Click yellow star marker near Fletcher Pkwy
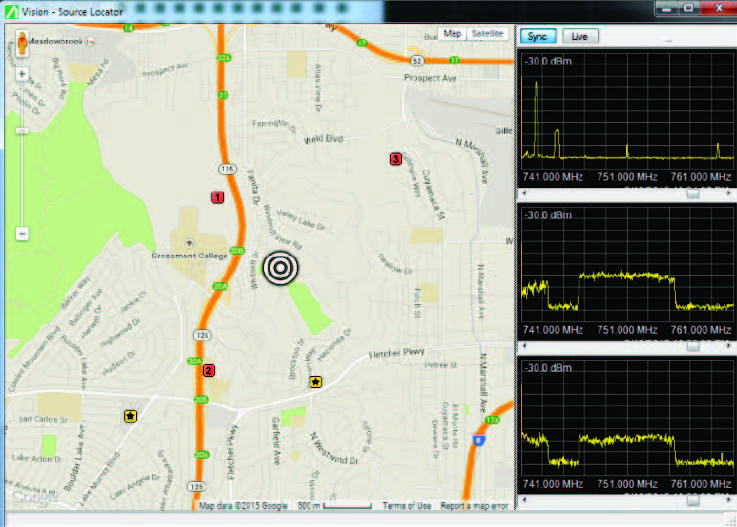737x527 pixels. click(316, 381)
